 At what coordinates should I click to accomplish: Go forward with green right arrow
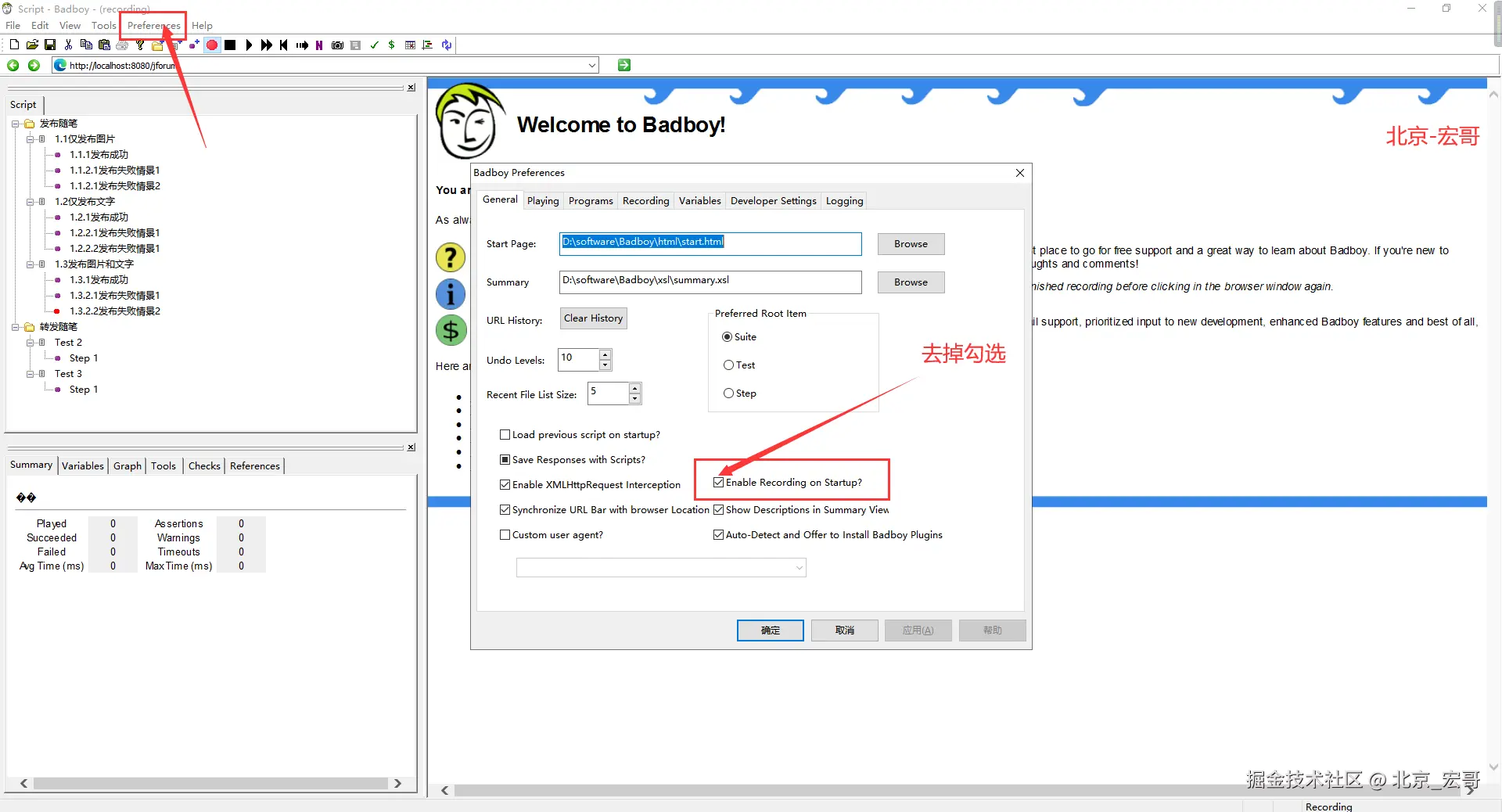pyautogui.click(x=34, y=65)
